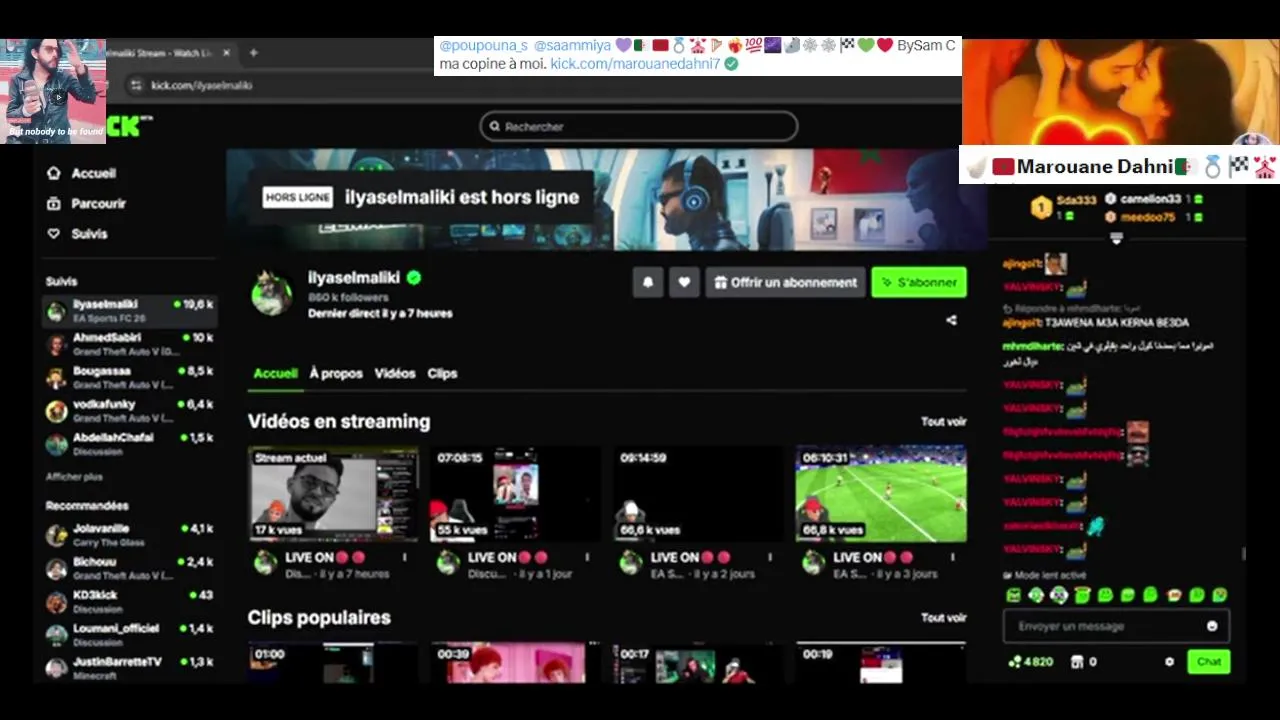Click the gift icon showing 0

pyautogui.click(x=1077, y=662)
